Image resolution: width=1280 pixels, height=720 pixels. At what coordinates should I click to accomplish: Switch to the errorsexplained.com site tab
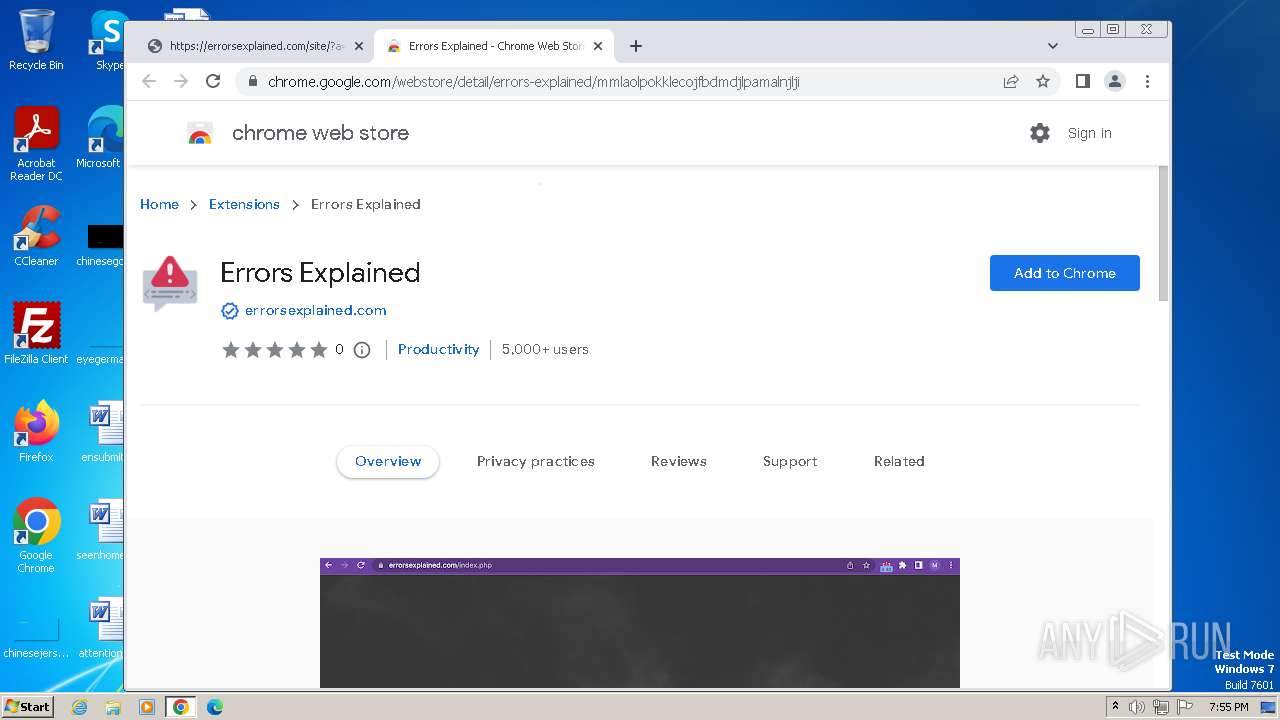pos(254,46)
